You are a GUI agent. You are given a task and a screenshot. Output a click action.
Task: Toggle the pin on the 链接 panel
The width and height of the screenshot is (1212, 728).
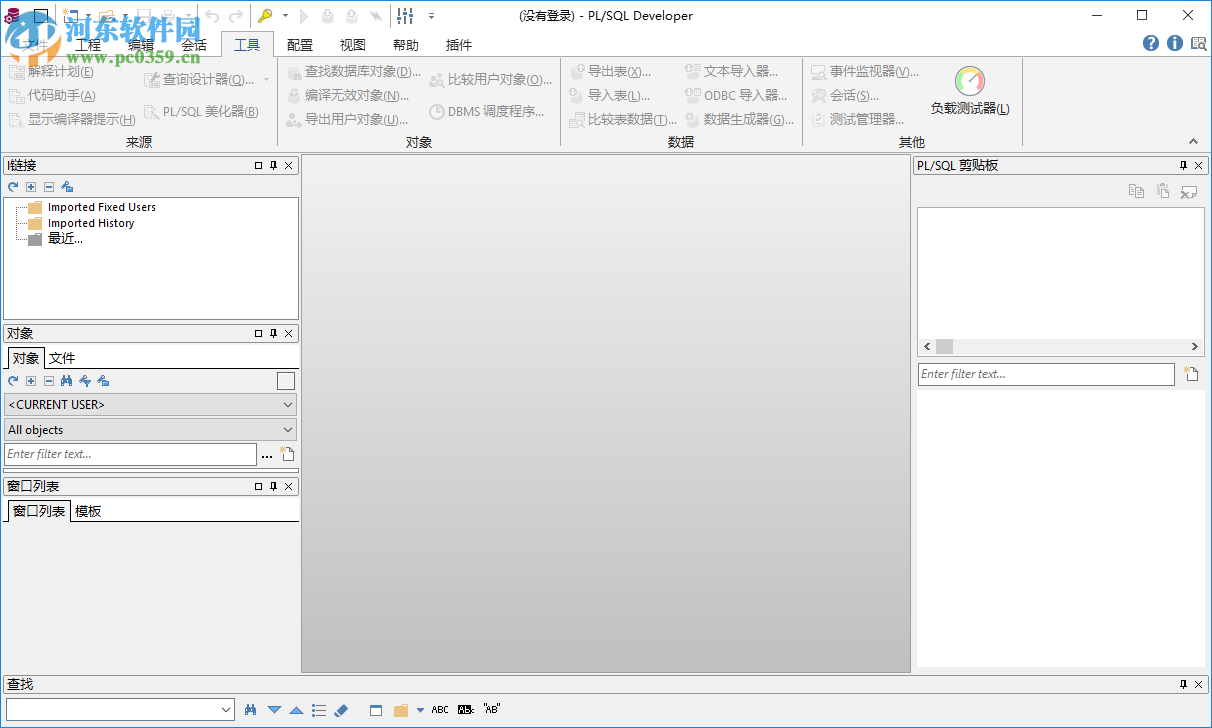pos(272,165)
